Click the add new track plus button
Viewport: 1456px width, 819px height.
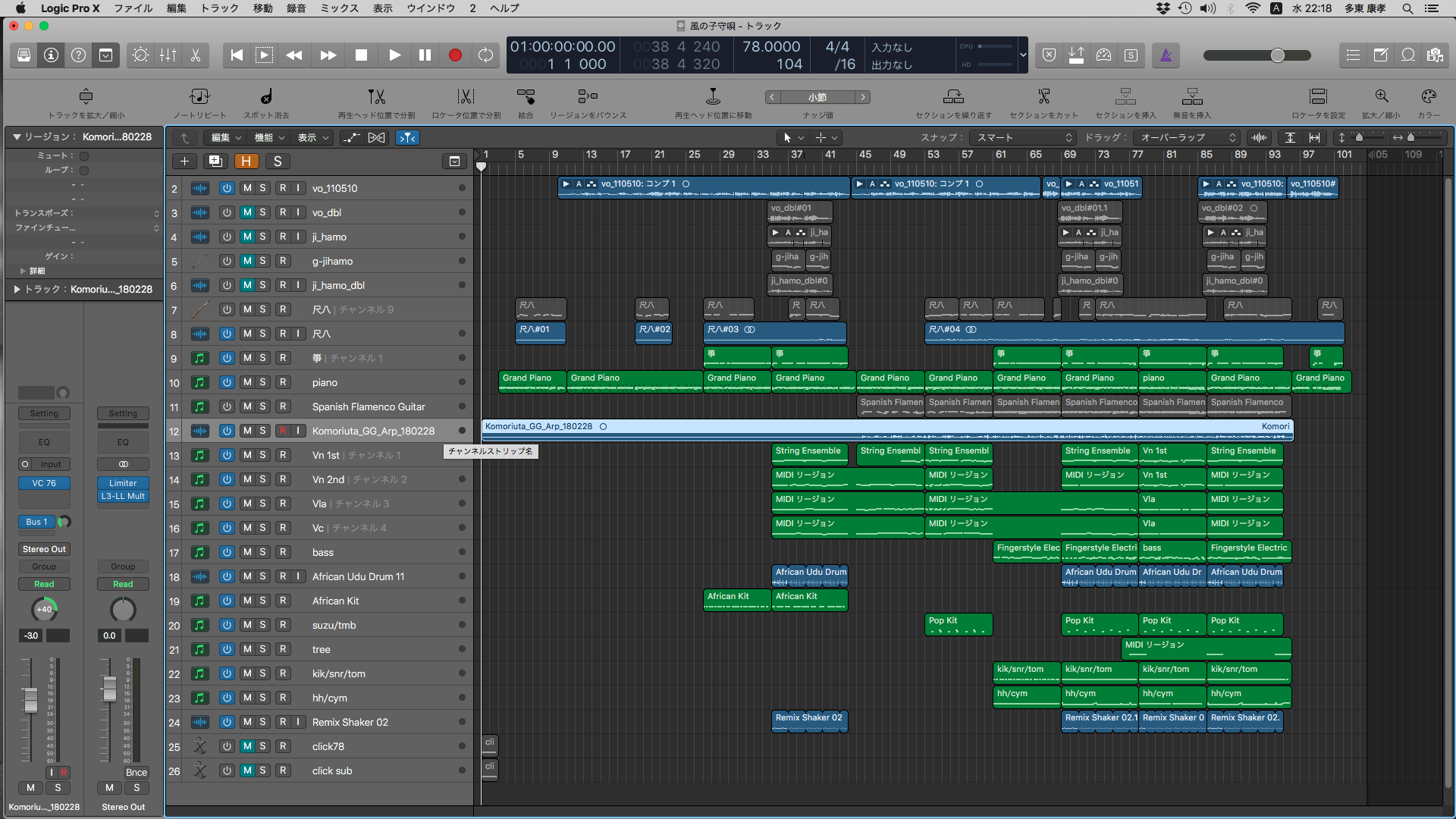pos(184,161)
